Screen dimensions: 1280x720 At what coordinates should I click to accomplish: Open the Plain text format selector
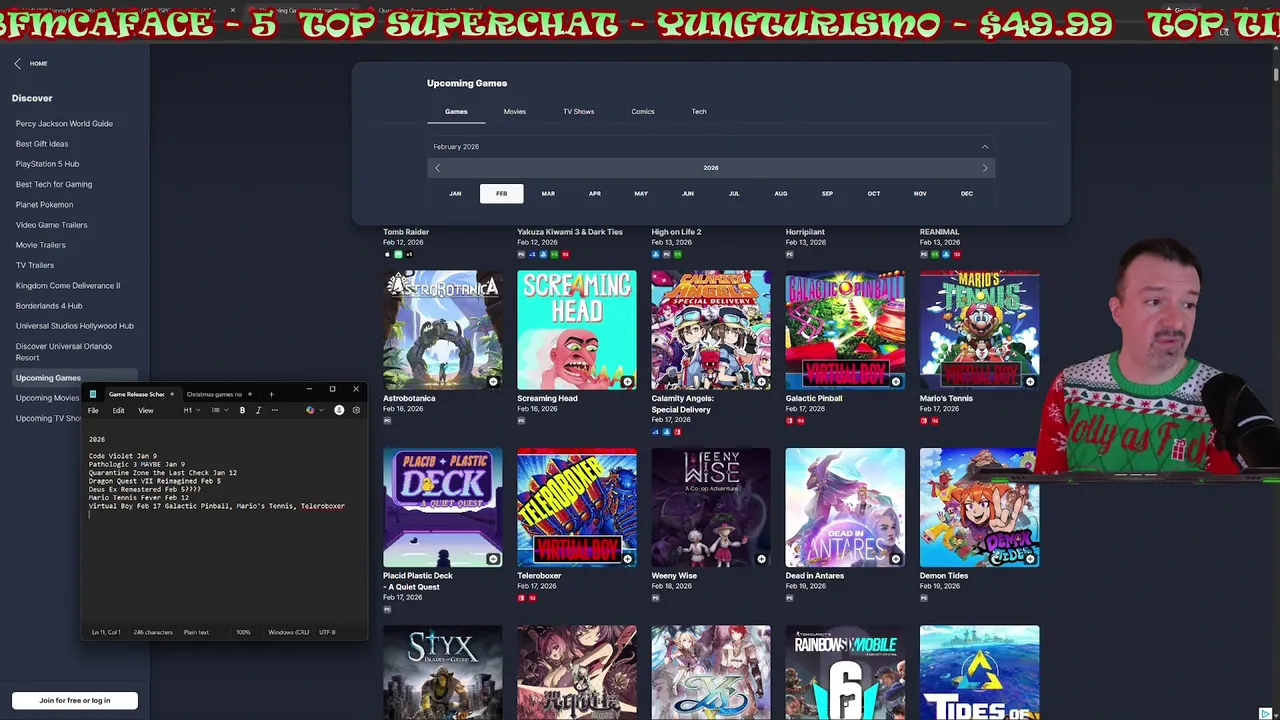tap(196, 632)
